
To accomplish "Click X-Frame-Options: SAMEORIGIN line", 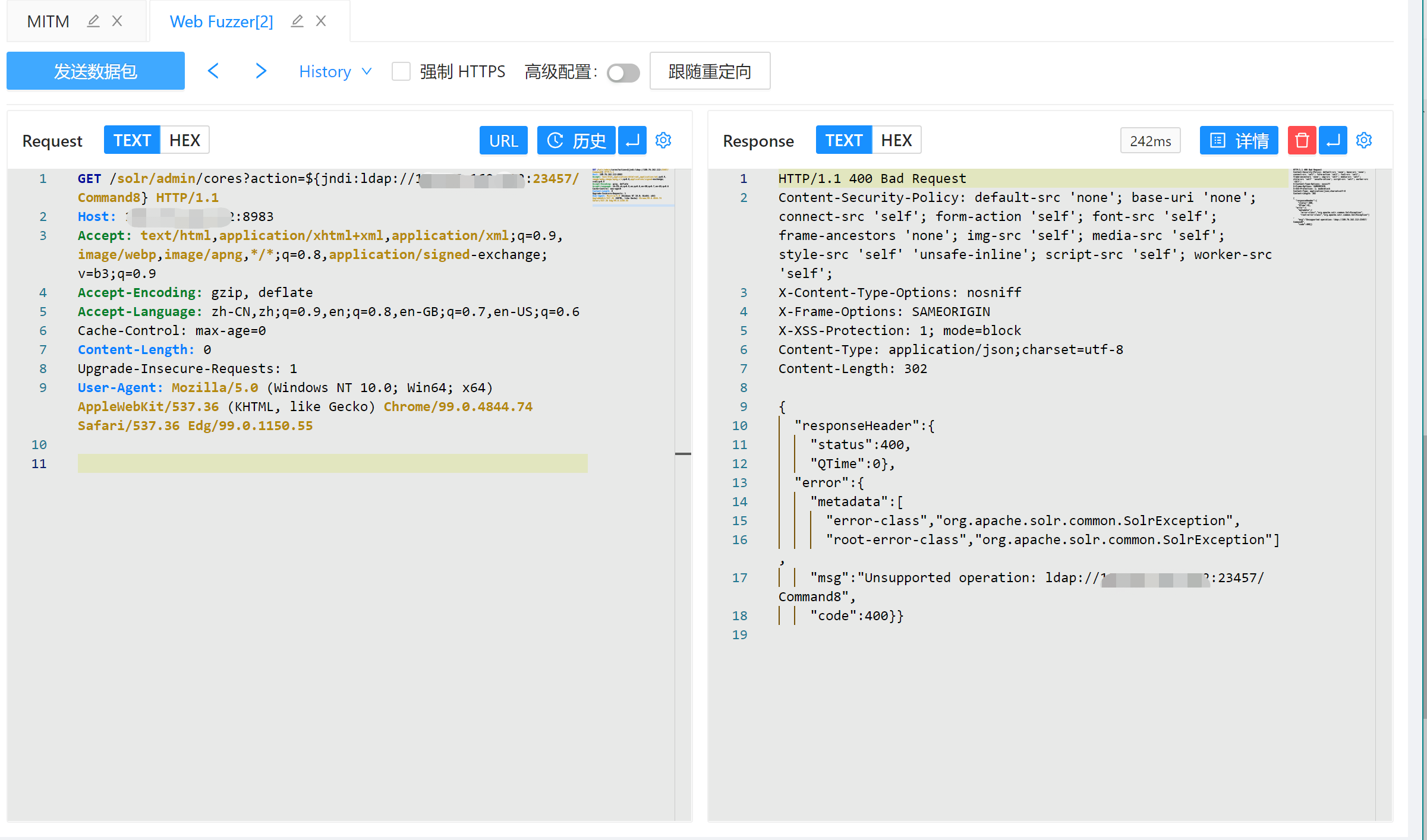I will [x=884, y=312].
